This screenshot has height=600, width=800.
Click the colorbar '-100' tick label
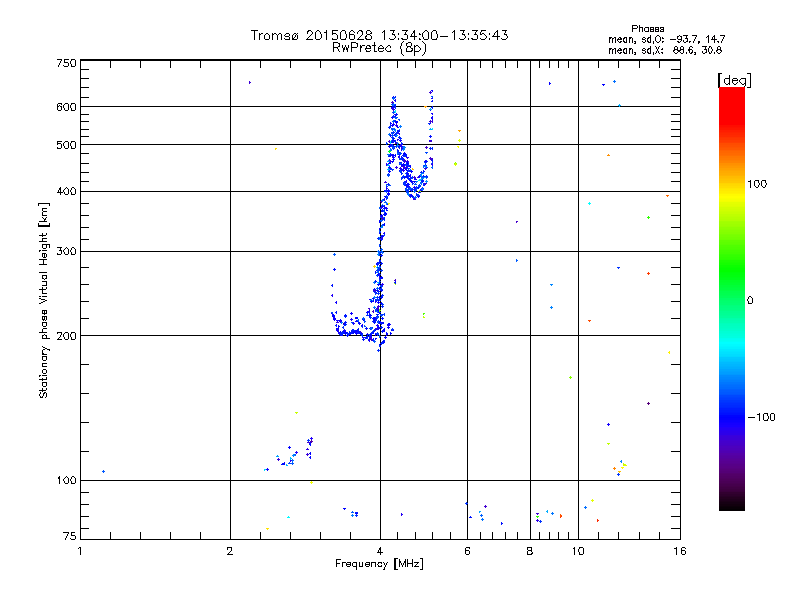pyautogui.click(x=761, y=417)
